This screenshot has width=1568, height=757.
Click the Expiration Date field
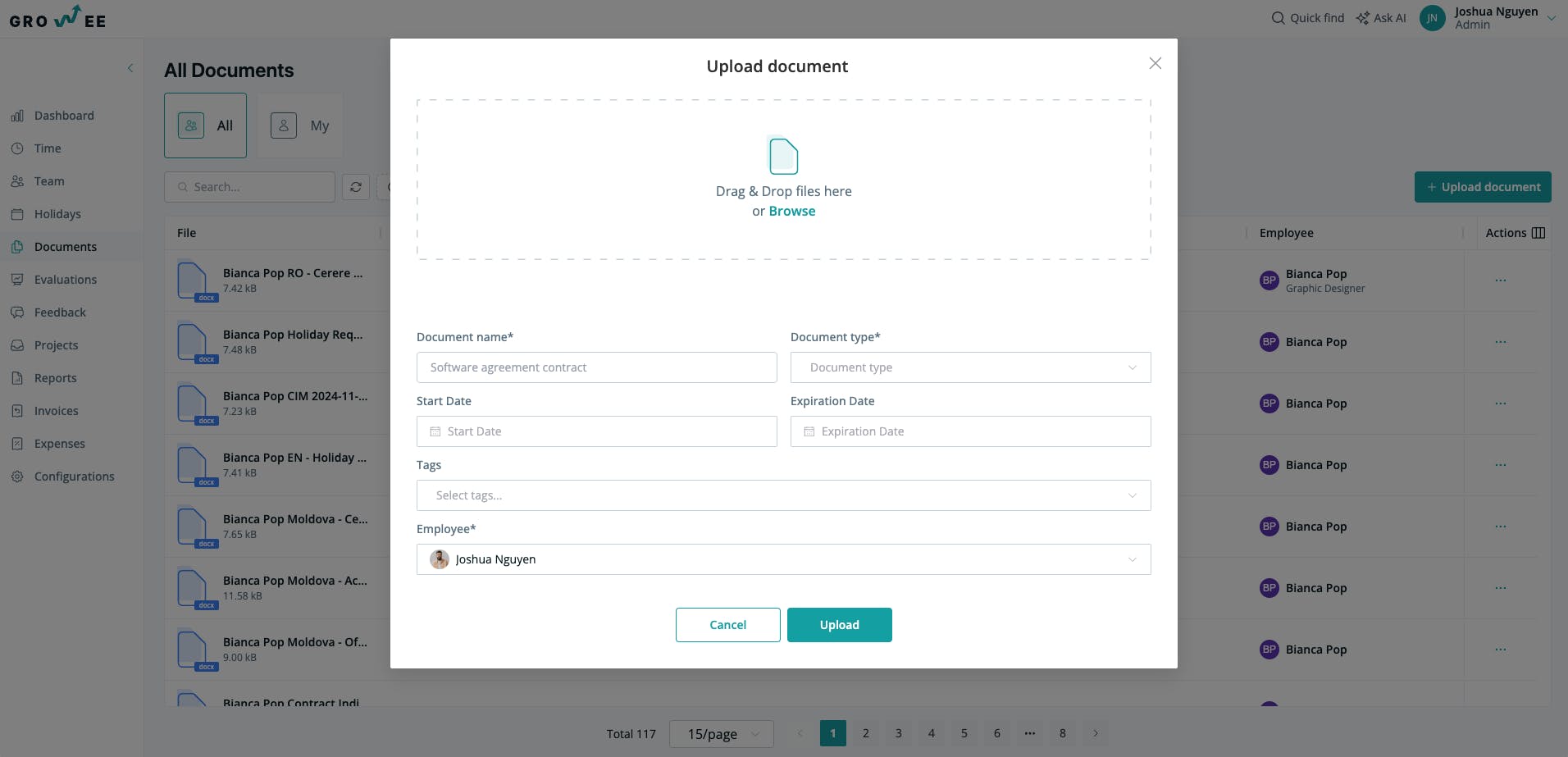970,431
